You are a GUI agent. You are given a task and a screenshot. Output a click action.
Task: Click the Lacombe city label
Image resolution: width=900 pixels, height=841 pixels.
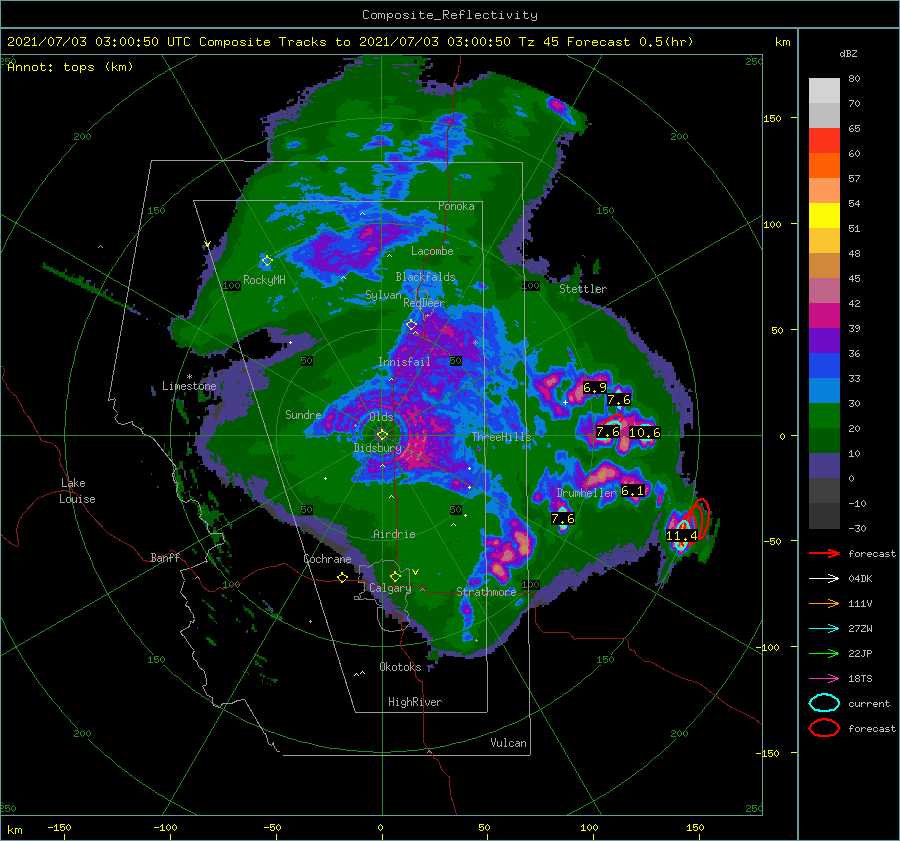tap(432, 251)
